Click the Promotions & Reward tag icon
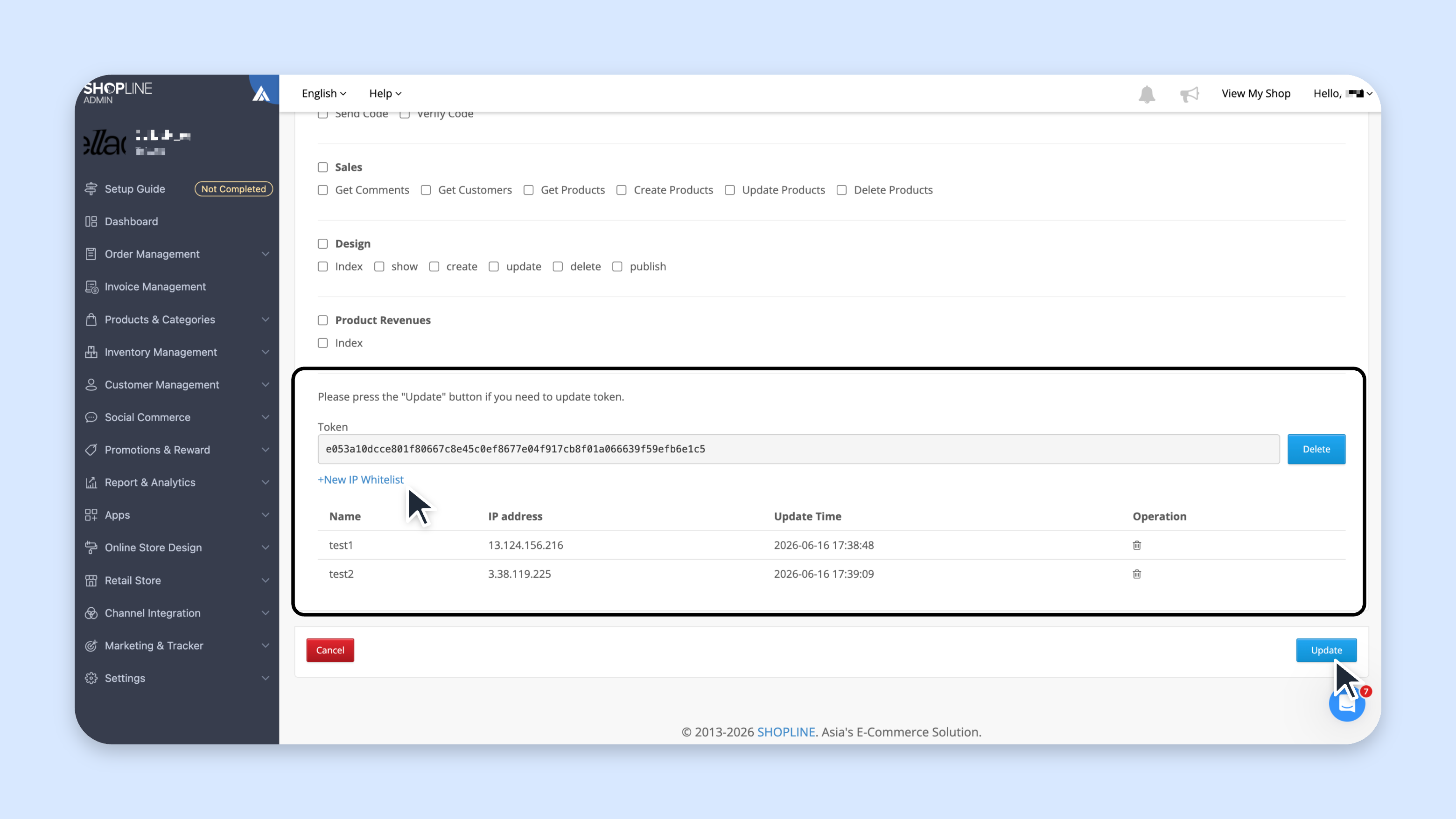The width and height of the screenshot is (1456, 819). [91, 450]
